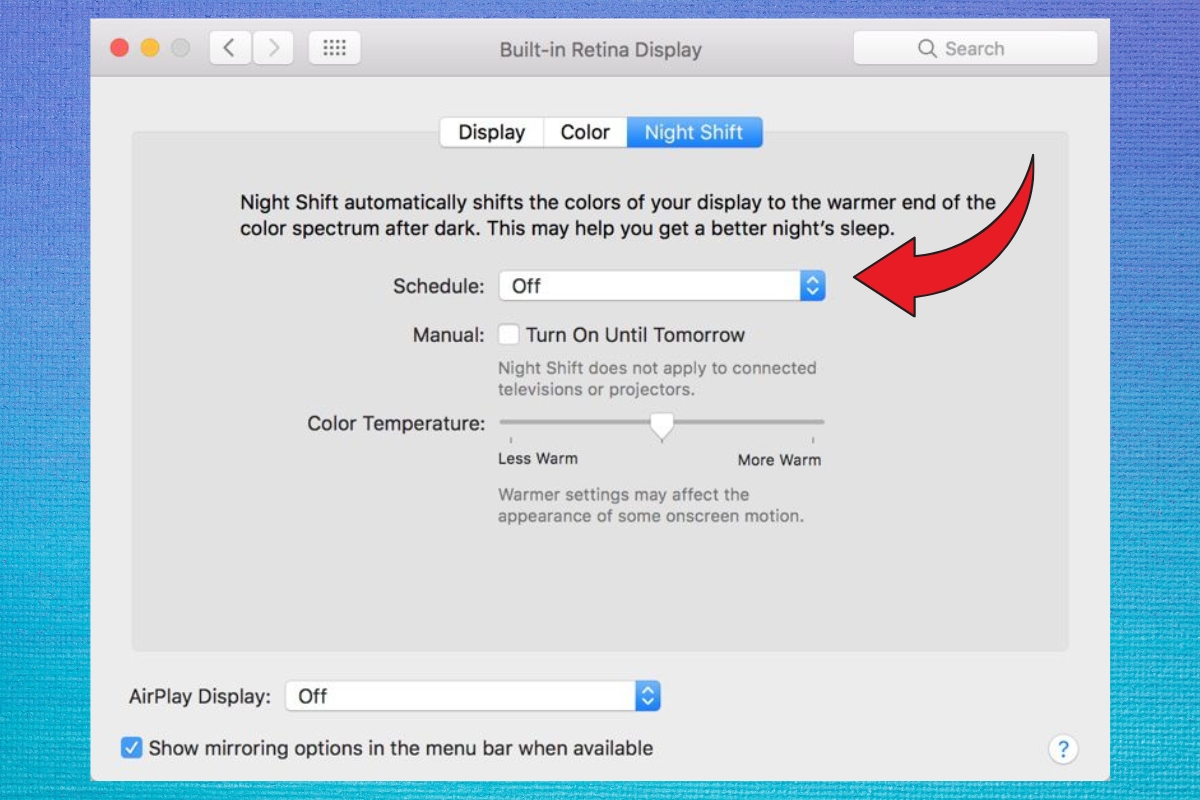This screenshot has width=1200, height=800.
Task: Click AirPlay Display dropdown's blue arrows
Action: (648, 696)
